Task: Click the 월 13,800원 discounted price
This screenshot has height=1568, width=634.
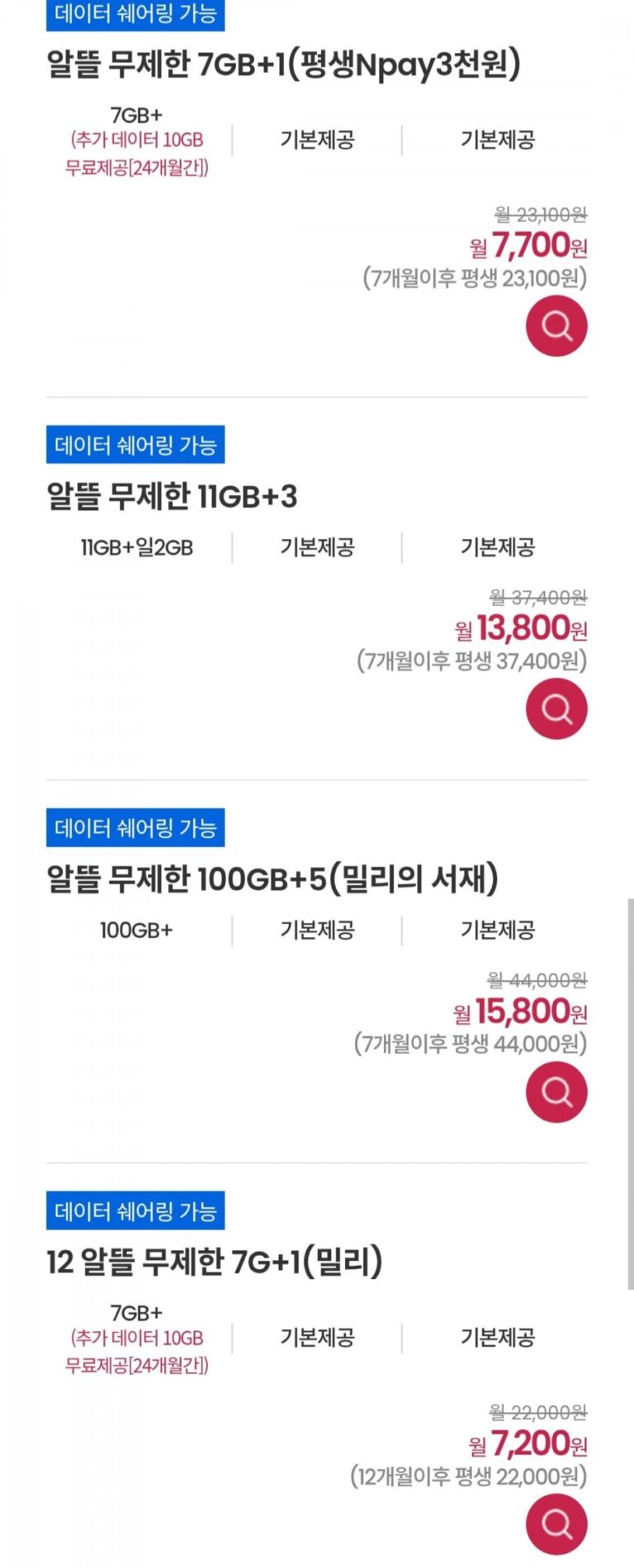Action: [x=521, y=628]
